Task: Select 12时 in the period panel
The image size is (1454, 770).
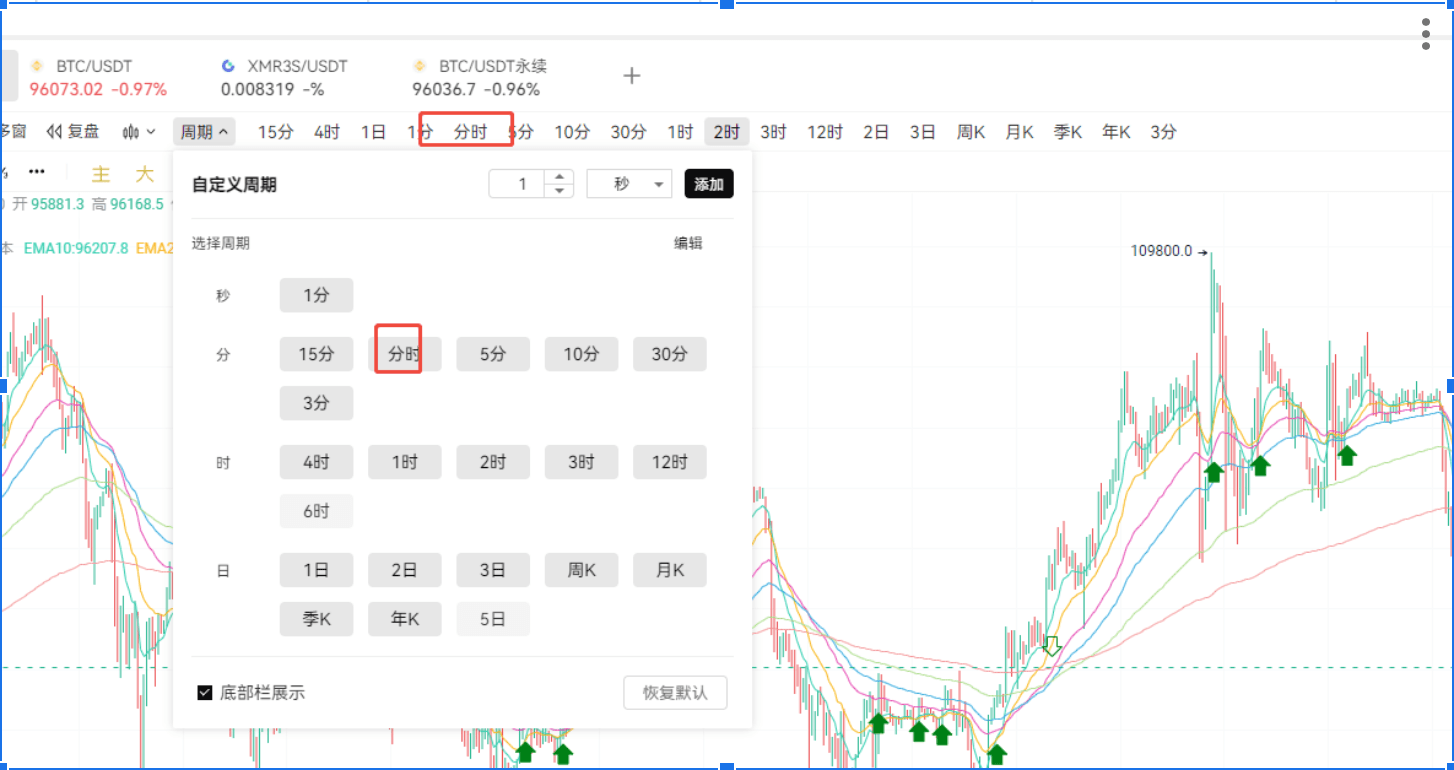Action: pos(670,462)
